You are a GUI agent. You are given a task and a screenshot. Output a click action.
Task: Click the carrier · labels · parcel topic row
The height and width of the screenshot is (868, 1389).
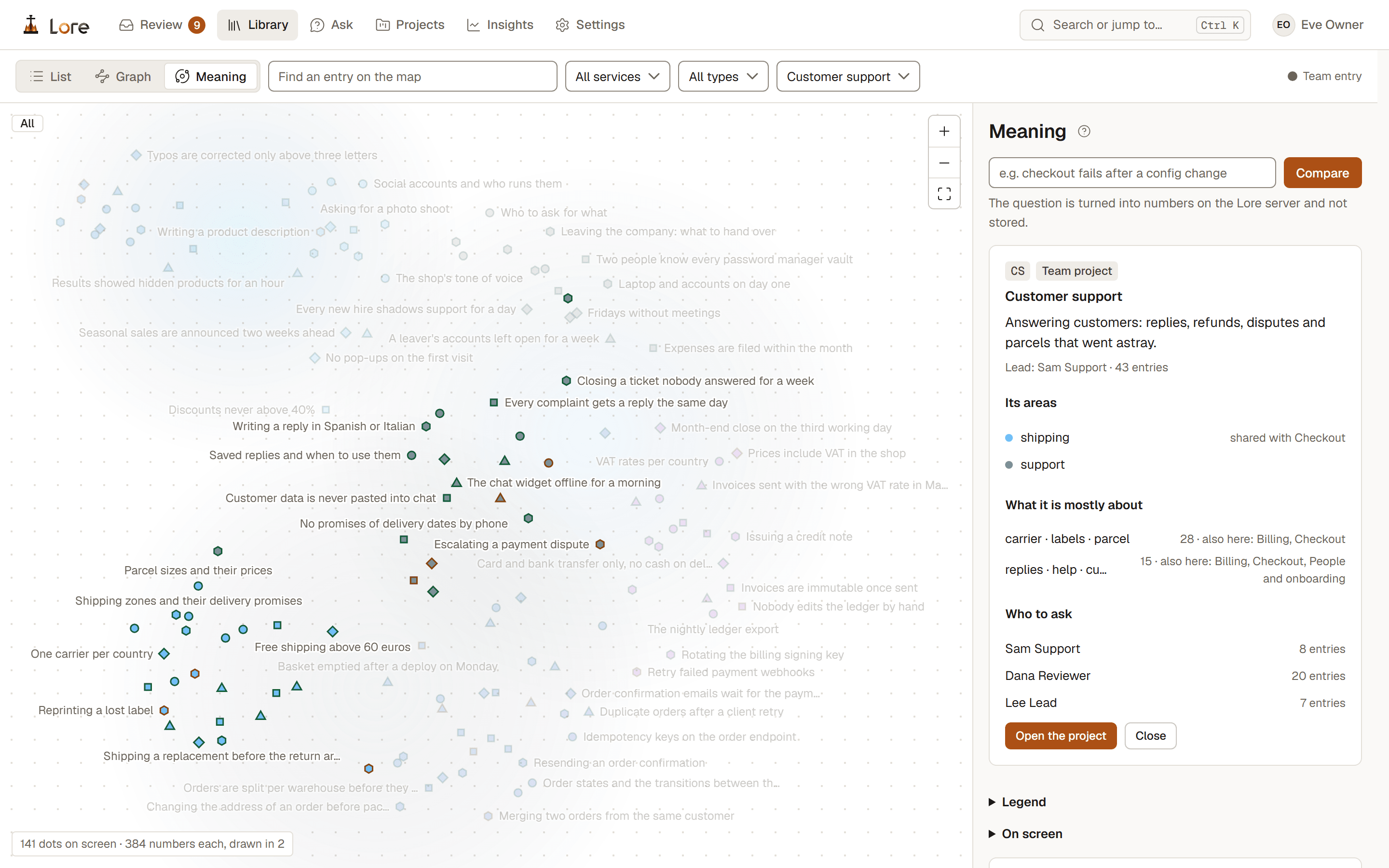click(1175, 539)
